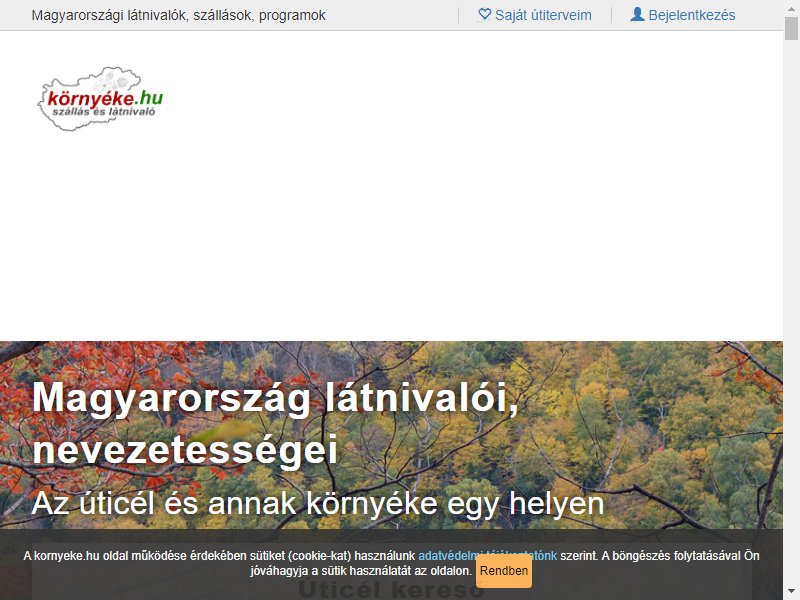The image size is (800, 600).
Task: Accept cookies with the Rendben button
Action: pos(504,571)
